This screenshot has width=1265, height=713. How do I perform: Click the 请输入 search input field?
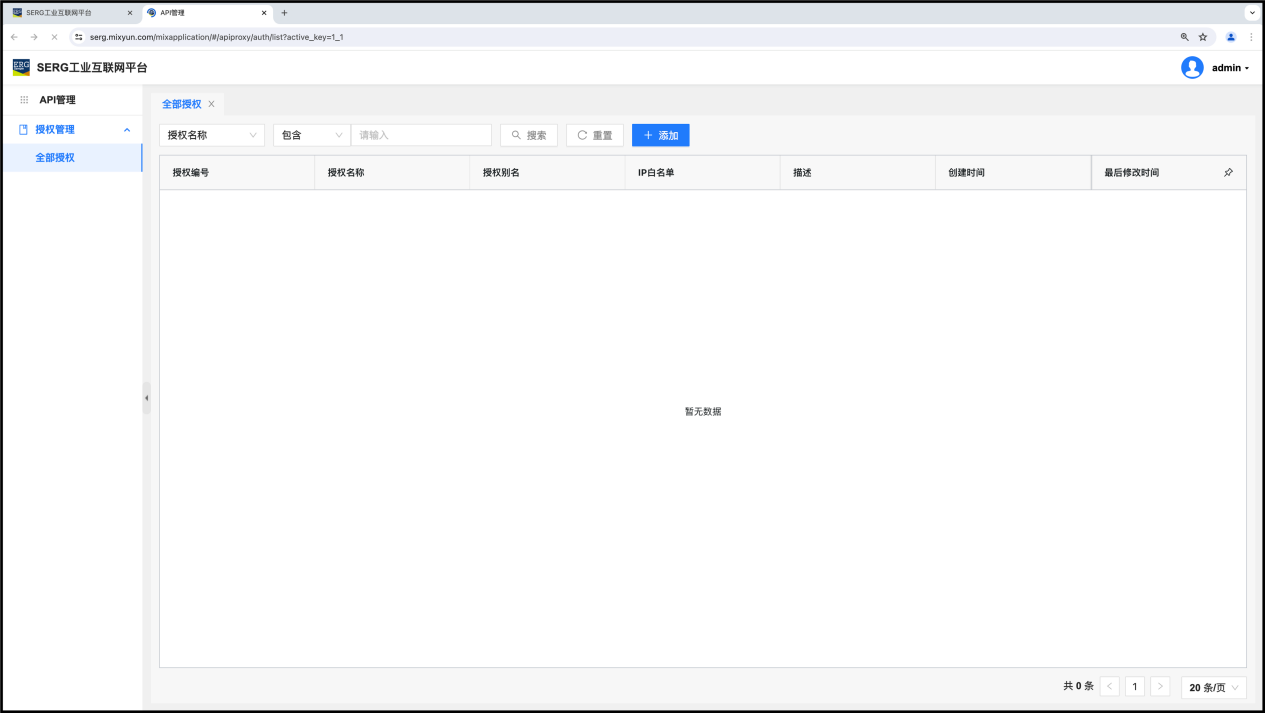point(421,135)
